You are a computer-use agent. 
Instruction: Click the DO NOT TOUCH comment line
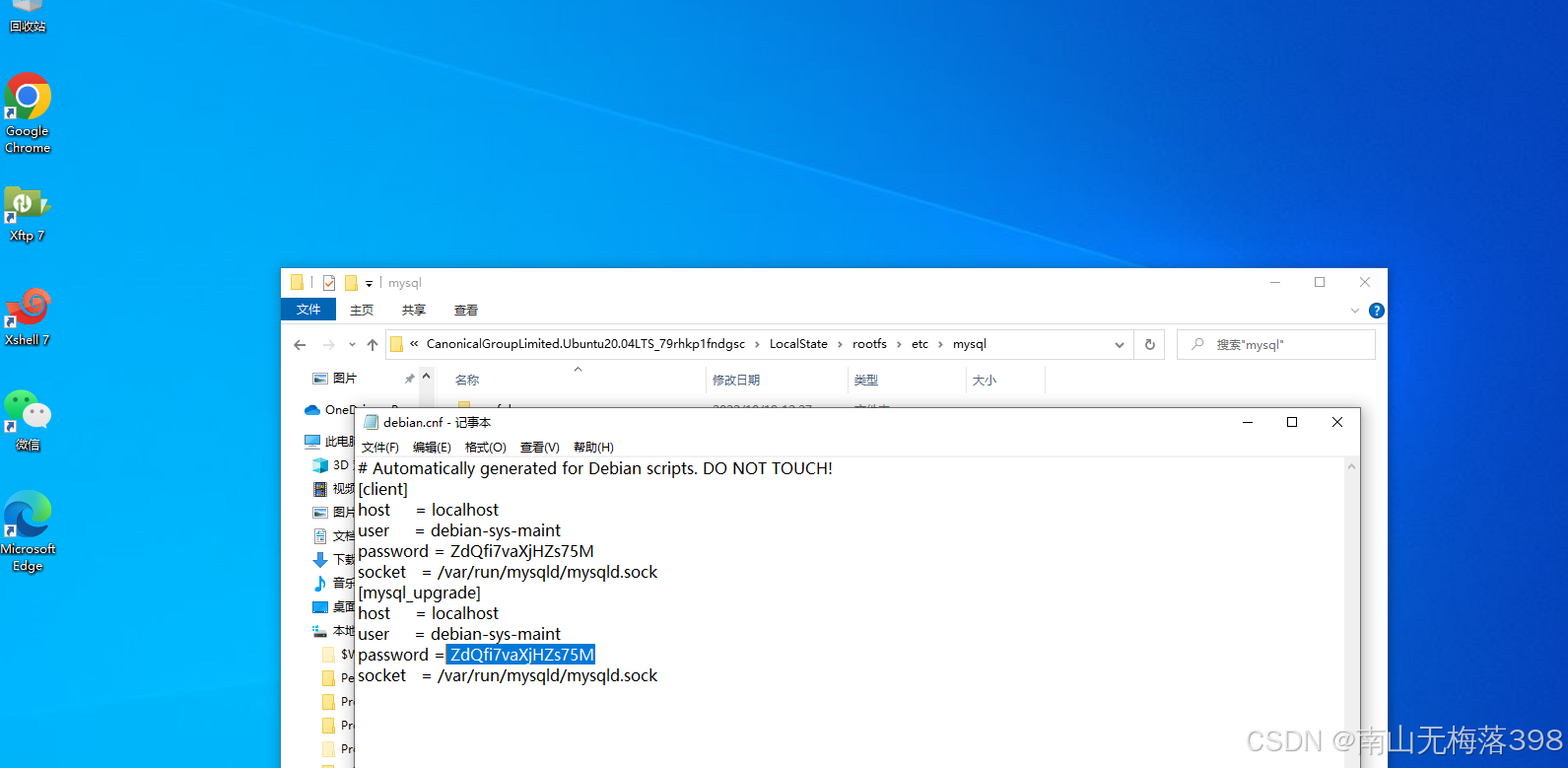coord(595,468)
